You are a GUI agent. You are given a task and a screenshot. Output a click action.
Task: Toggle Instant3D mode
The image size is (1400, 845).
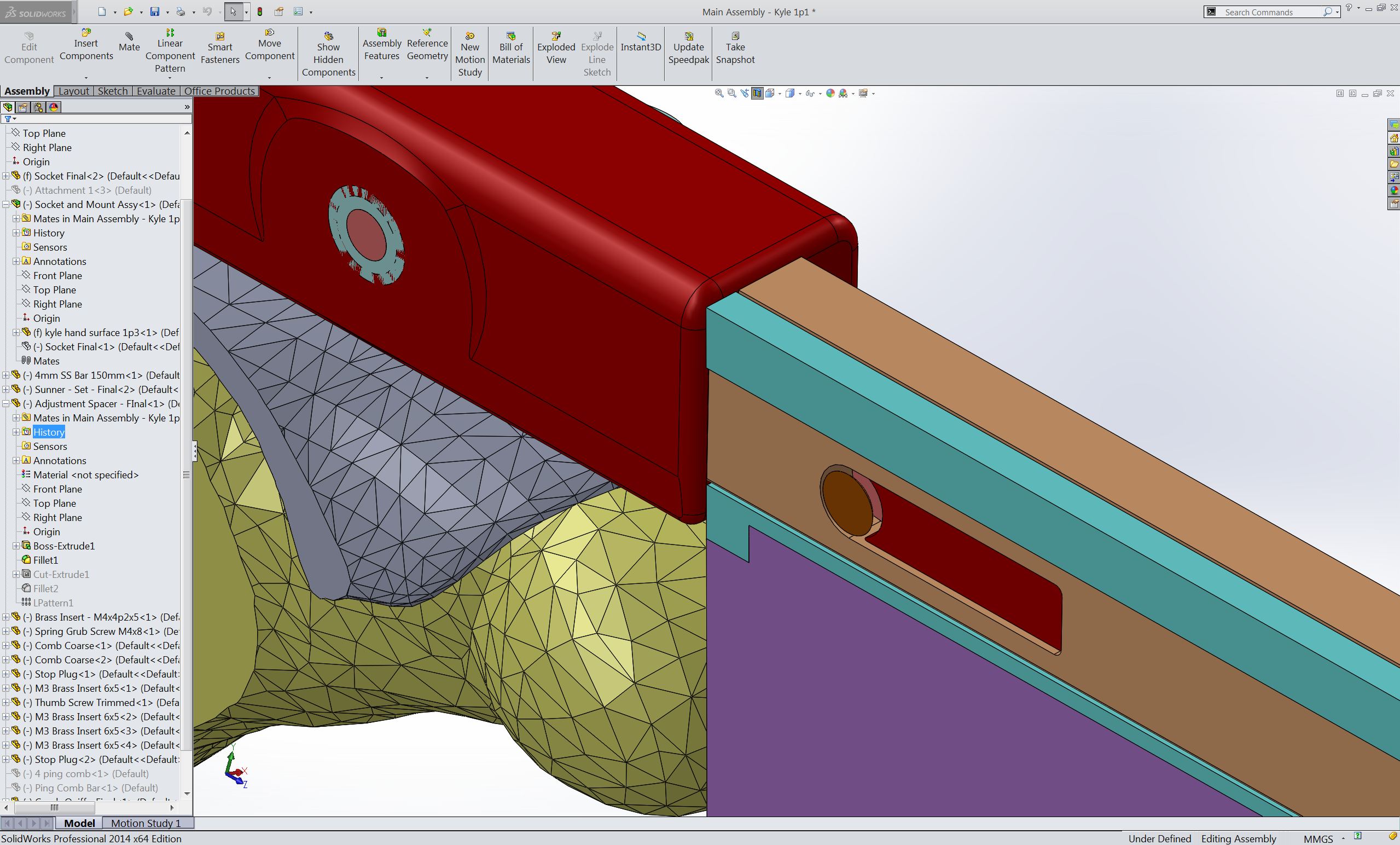[x=640, y=42]
